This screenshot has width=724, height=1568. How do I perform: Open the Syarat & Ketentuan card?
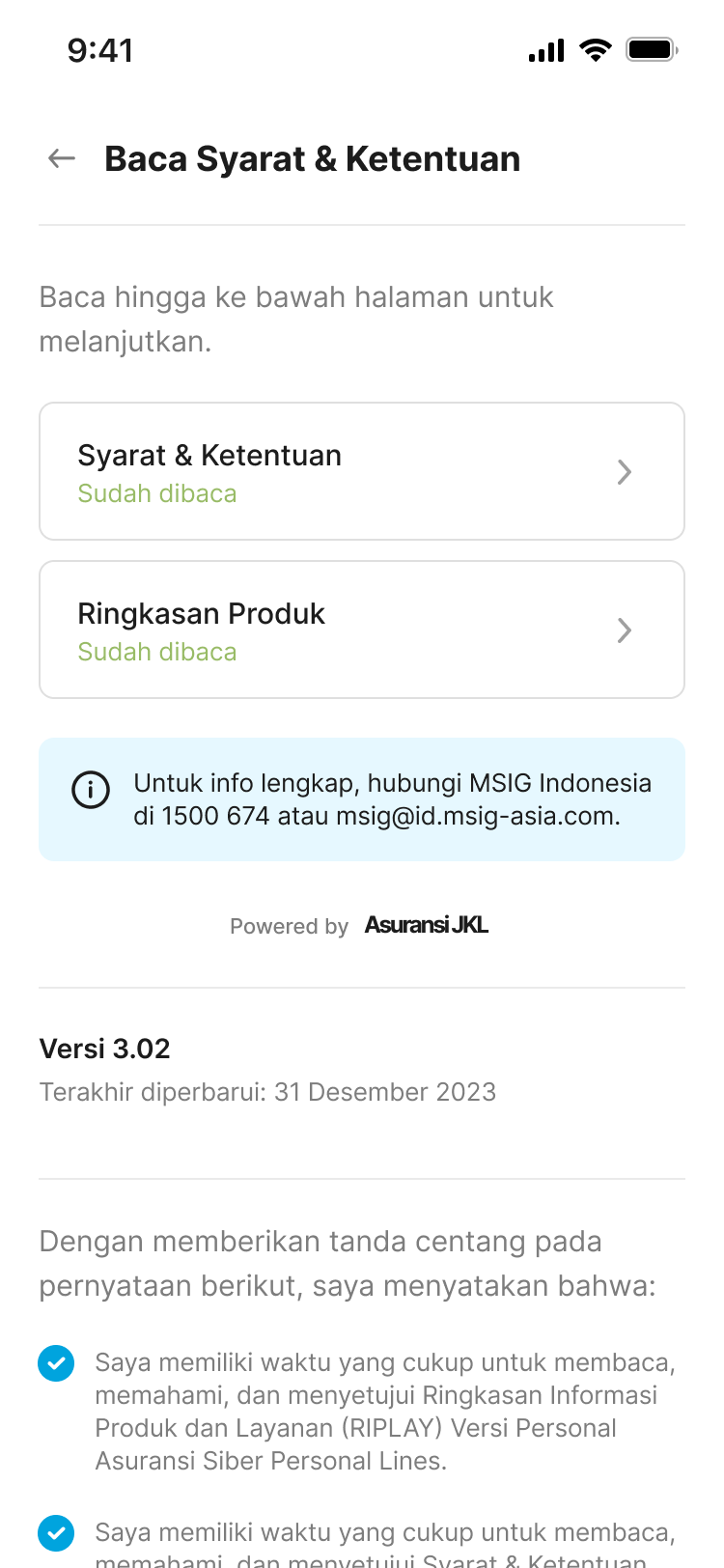(x=361, y=471)
